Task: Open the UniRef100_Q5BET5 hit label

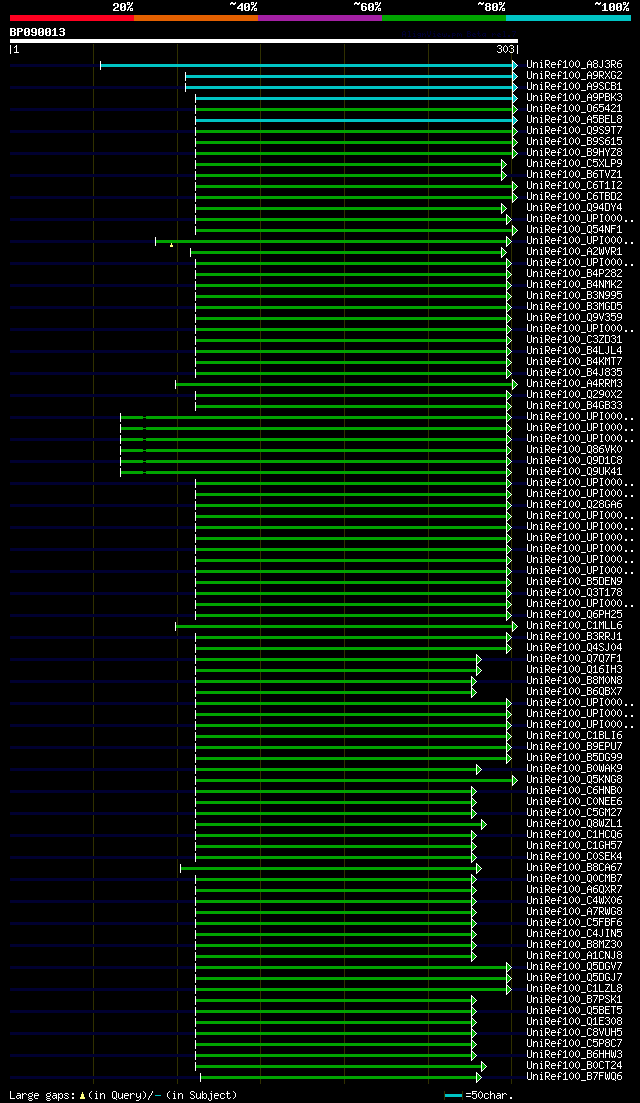Action: (574, 1012)
